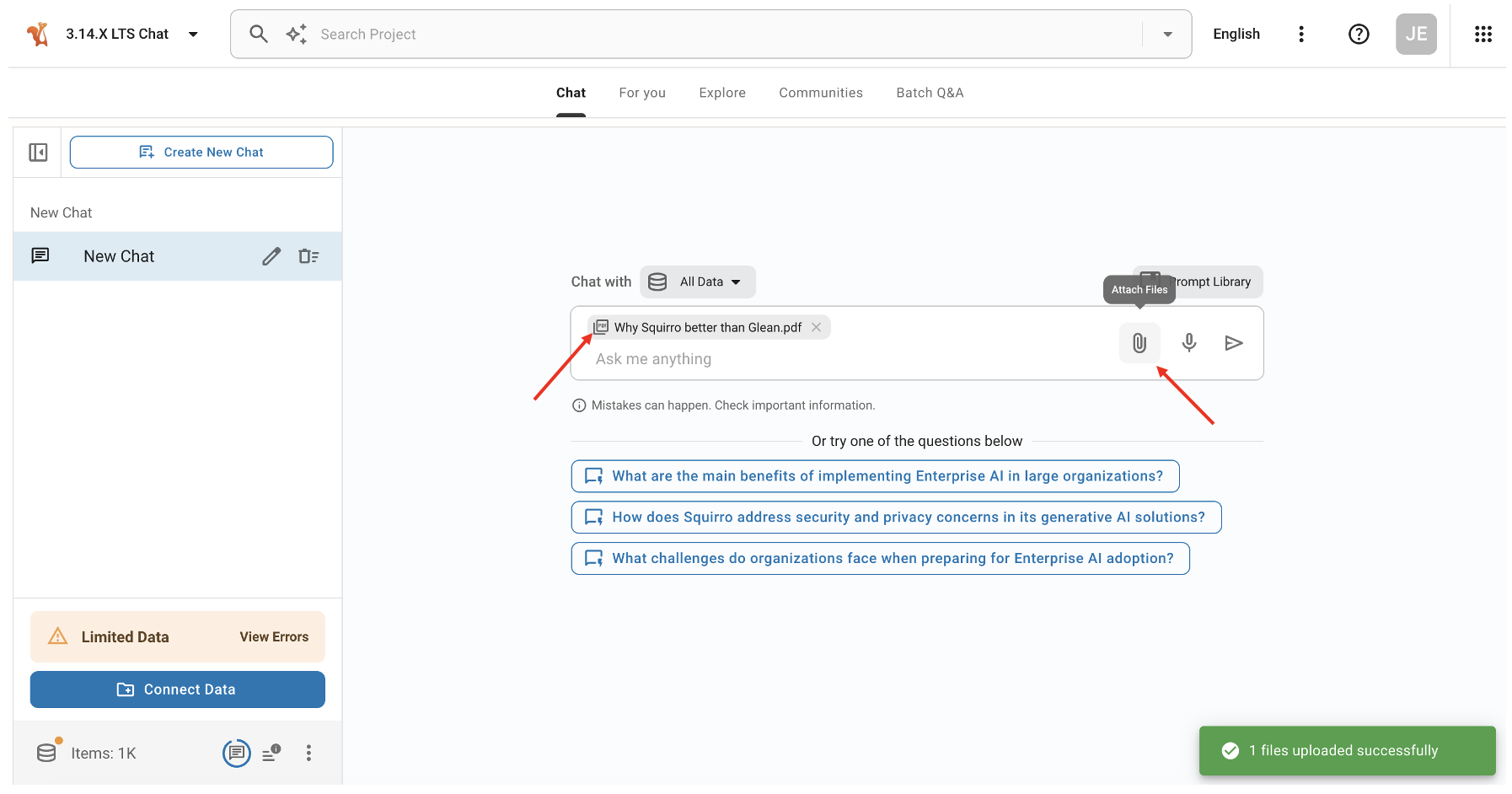
Task: Open the top bar three-dot menu
Action: [1300, 34]
